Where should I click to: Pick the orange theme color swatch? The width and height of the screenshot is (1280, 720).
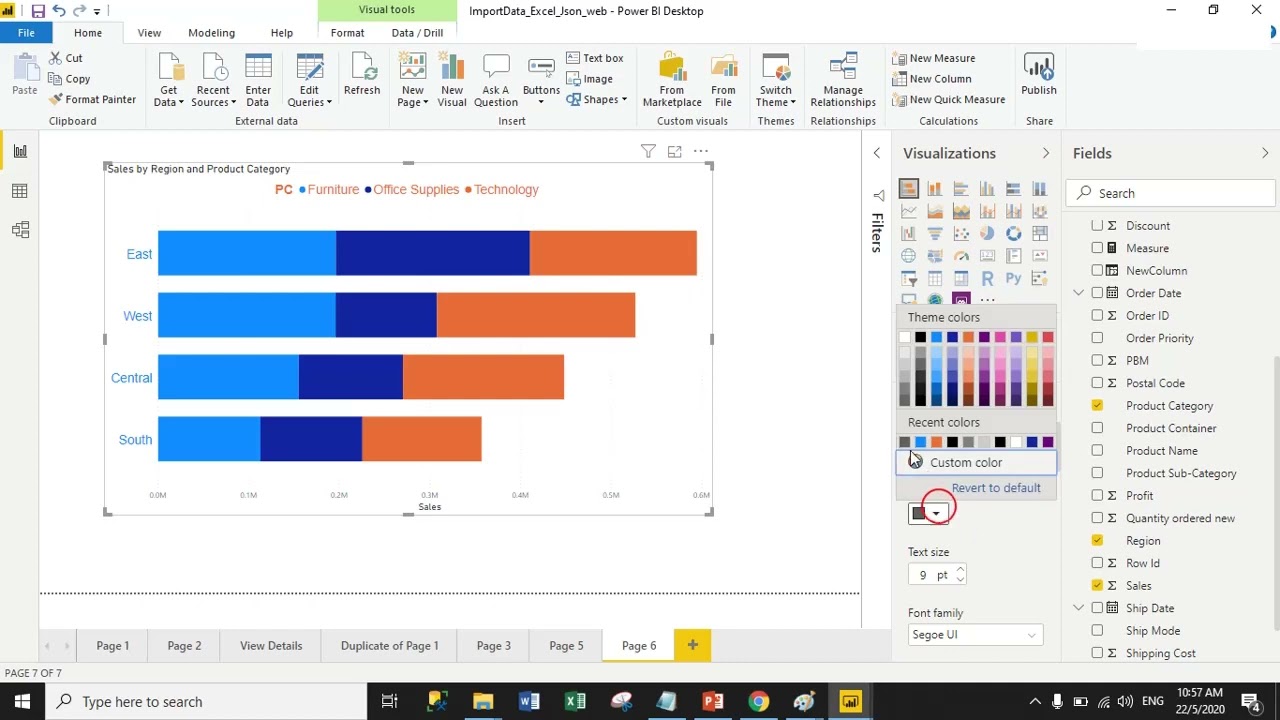click(x=968, y=337)
